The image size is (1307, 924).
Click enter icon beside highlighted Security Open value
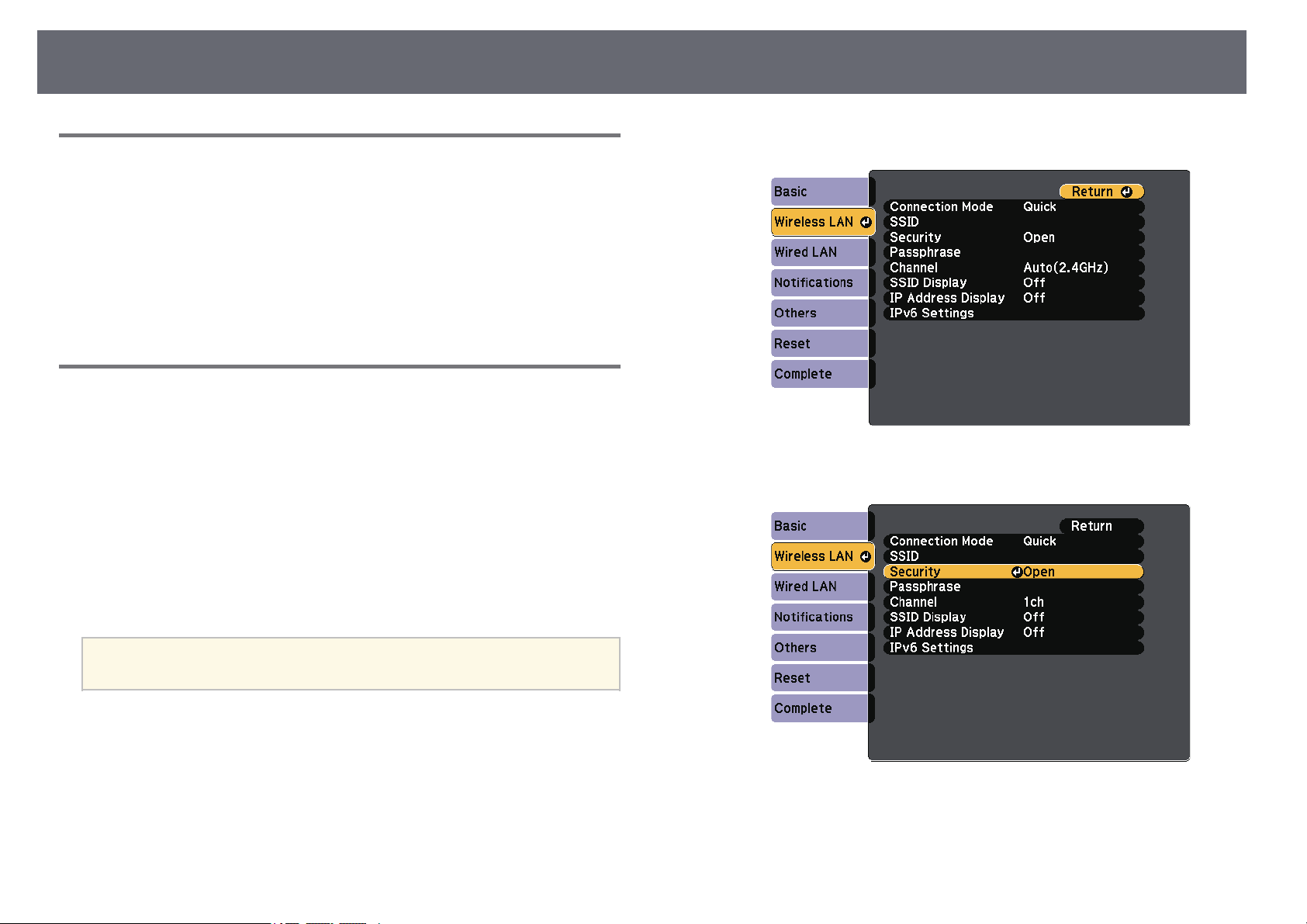click(1017, 572)
